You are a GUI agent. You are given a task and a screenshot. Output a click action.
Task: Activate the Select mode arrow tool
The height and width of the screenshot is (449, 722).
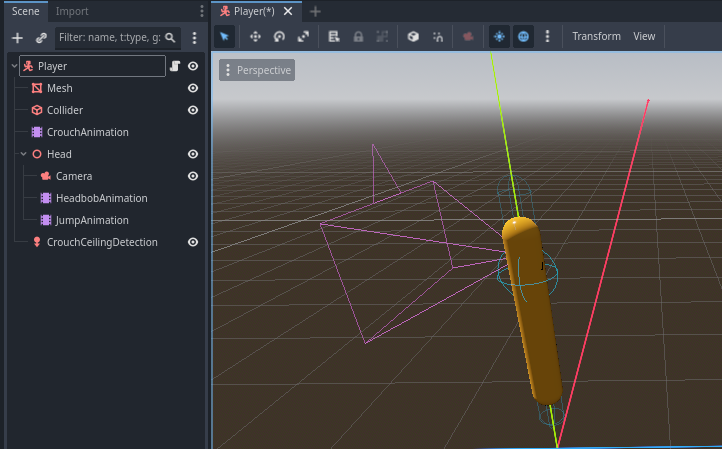coord(225,36)
